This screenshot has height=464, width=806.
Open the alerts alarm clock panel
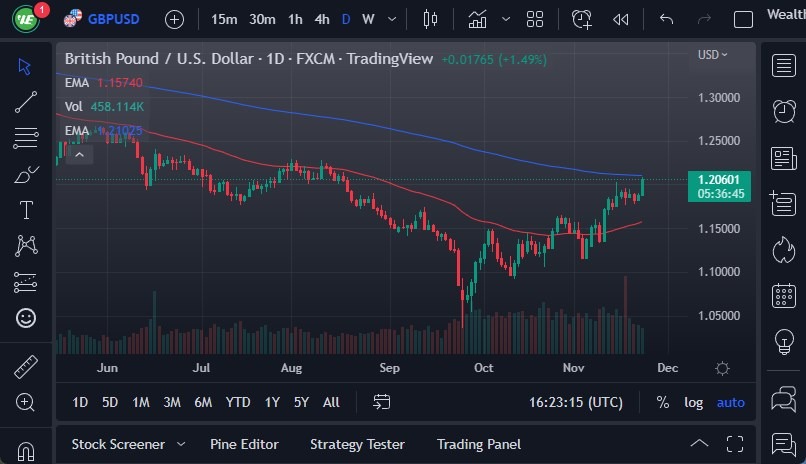click(784, 111)
